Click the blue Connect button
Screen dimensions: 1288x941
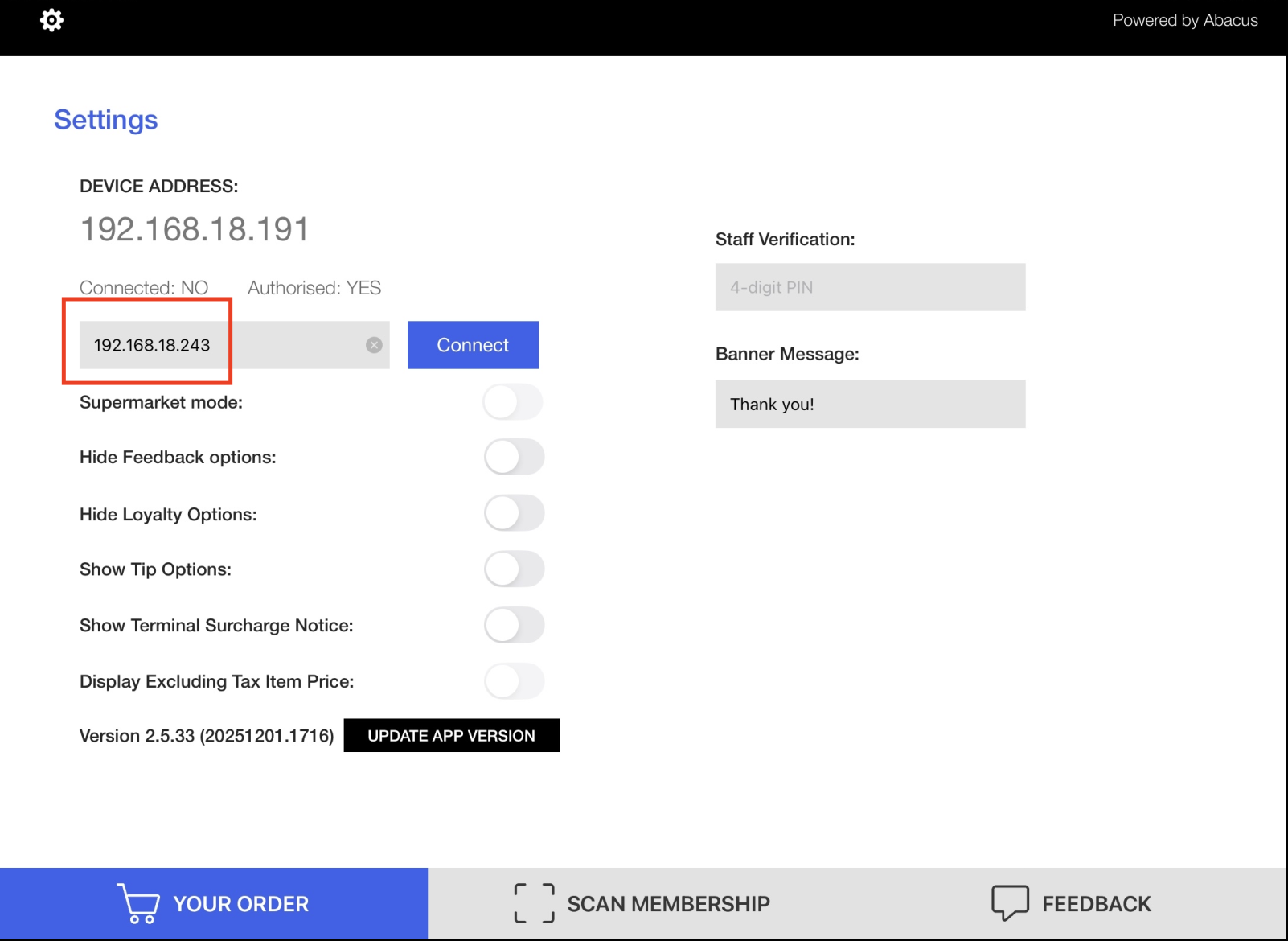click(473, 345)
